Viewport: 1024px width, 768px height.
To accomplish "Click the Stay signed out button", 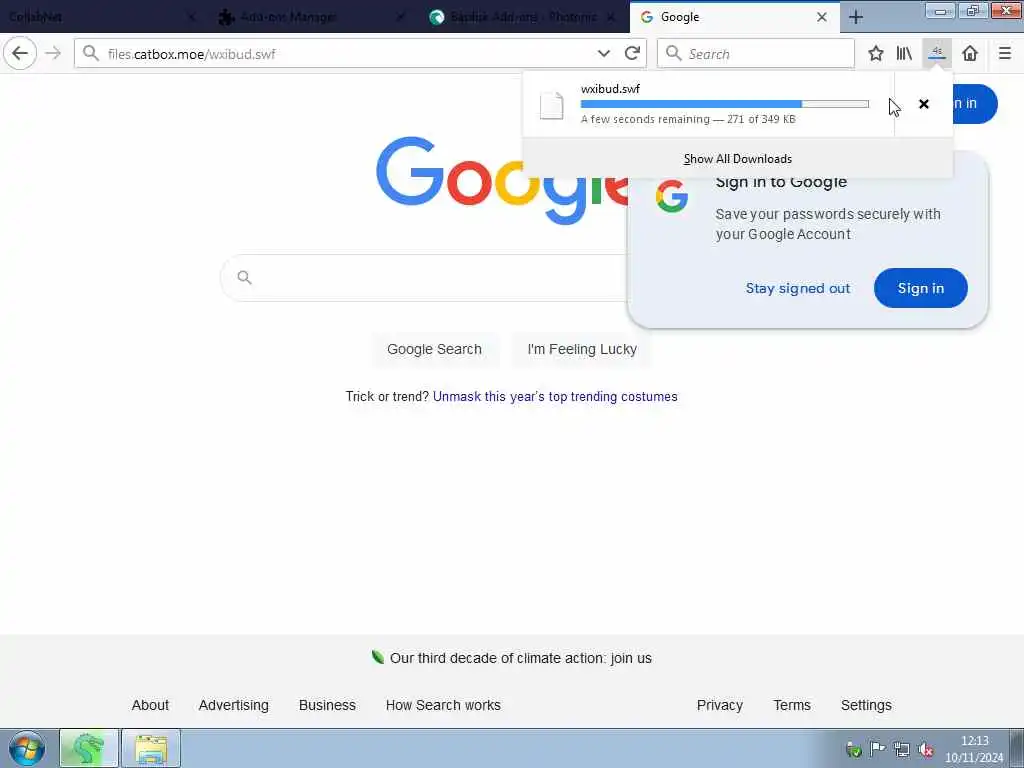I will point(797,288).
